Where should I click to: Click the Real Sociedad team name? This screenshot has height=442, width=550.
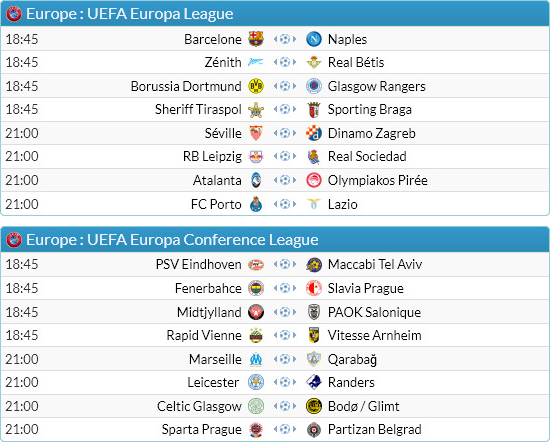click(x=367, y=156)
